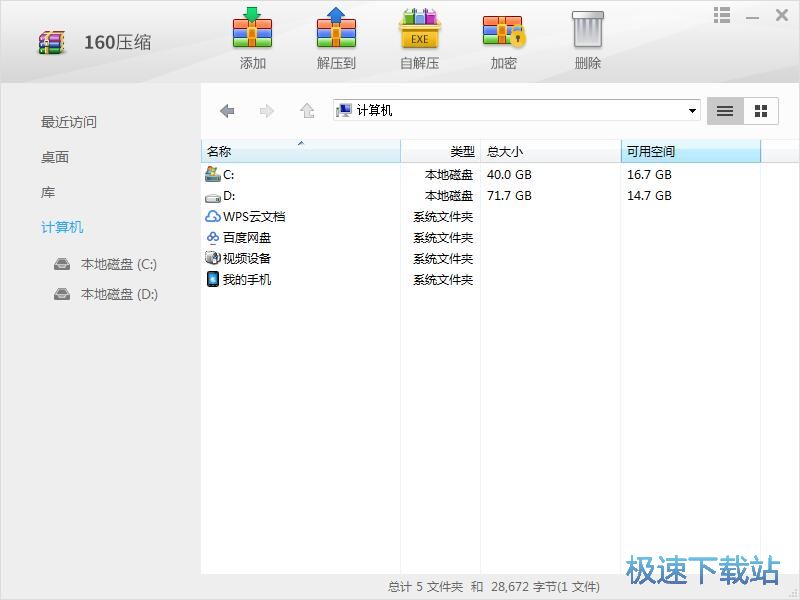
Task: Open 最近访问 in the sidebar
Action: 69,122
